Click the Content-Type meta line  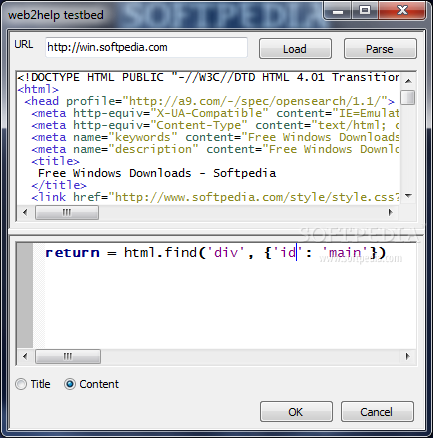tap(215, 125)
